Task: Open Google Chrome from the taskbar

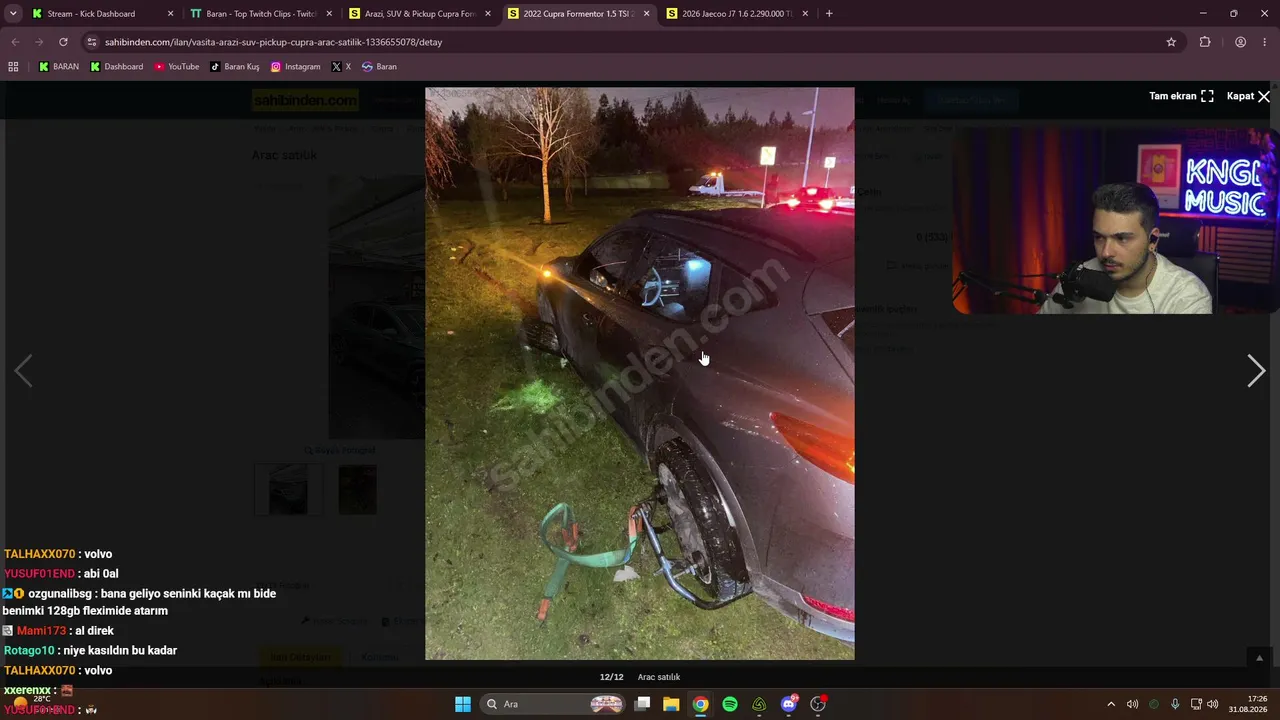Action: 701,704
